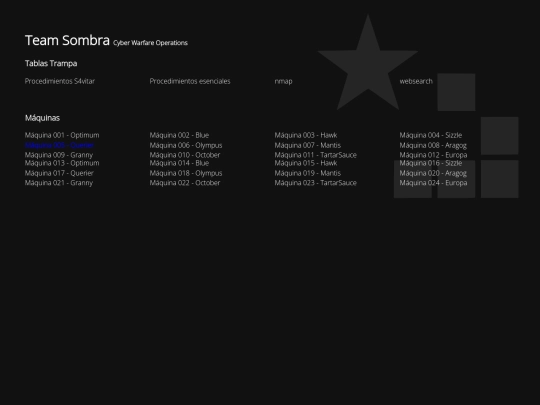Screen dimensions: 540x405
Task: Click the Máquinas section heading
Action: (42, 118)
